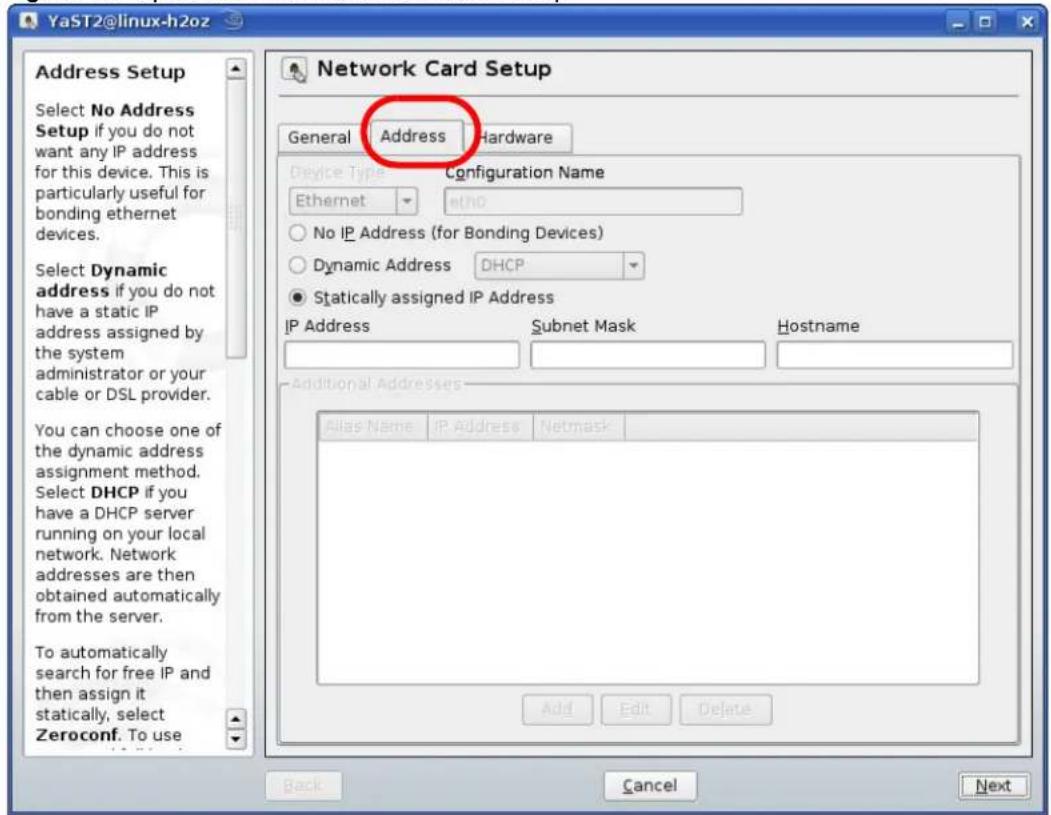Screen dimensions: 1051x815
Task: Click the IP Address table column header
Action: tap(479, 427)
